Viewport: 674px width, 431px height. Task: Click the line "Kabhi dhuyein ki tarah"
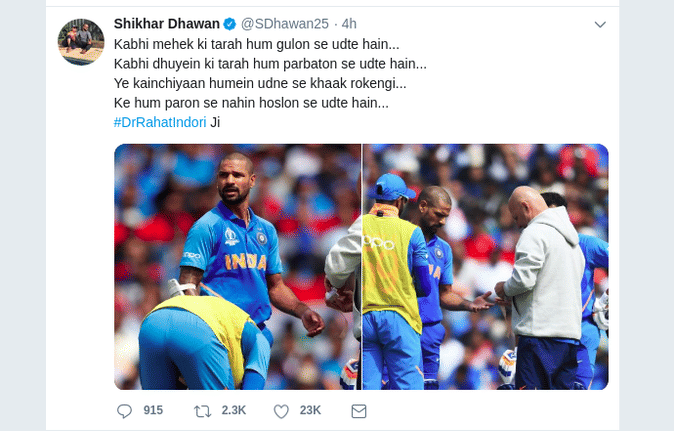270,64
